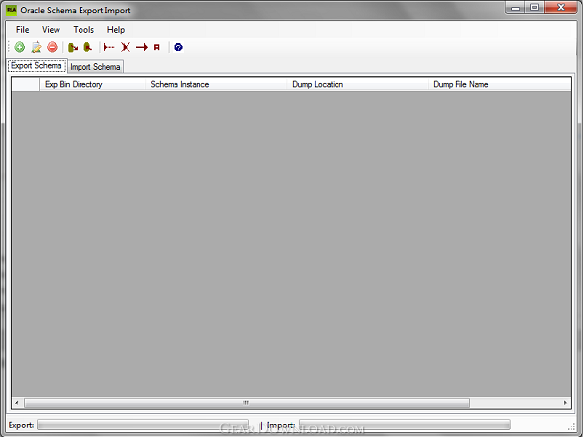Click the Dump File Name column header
The image size is (584, 437).
pyautogui.click(x=499, y=85)
